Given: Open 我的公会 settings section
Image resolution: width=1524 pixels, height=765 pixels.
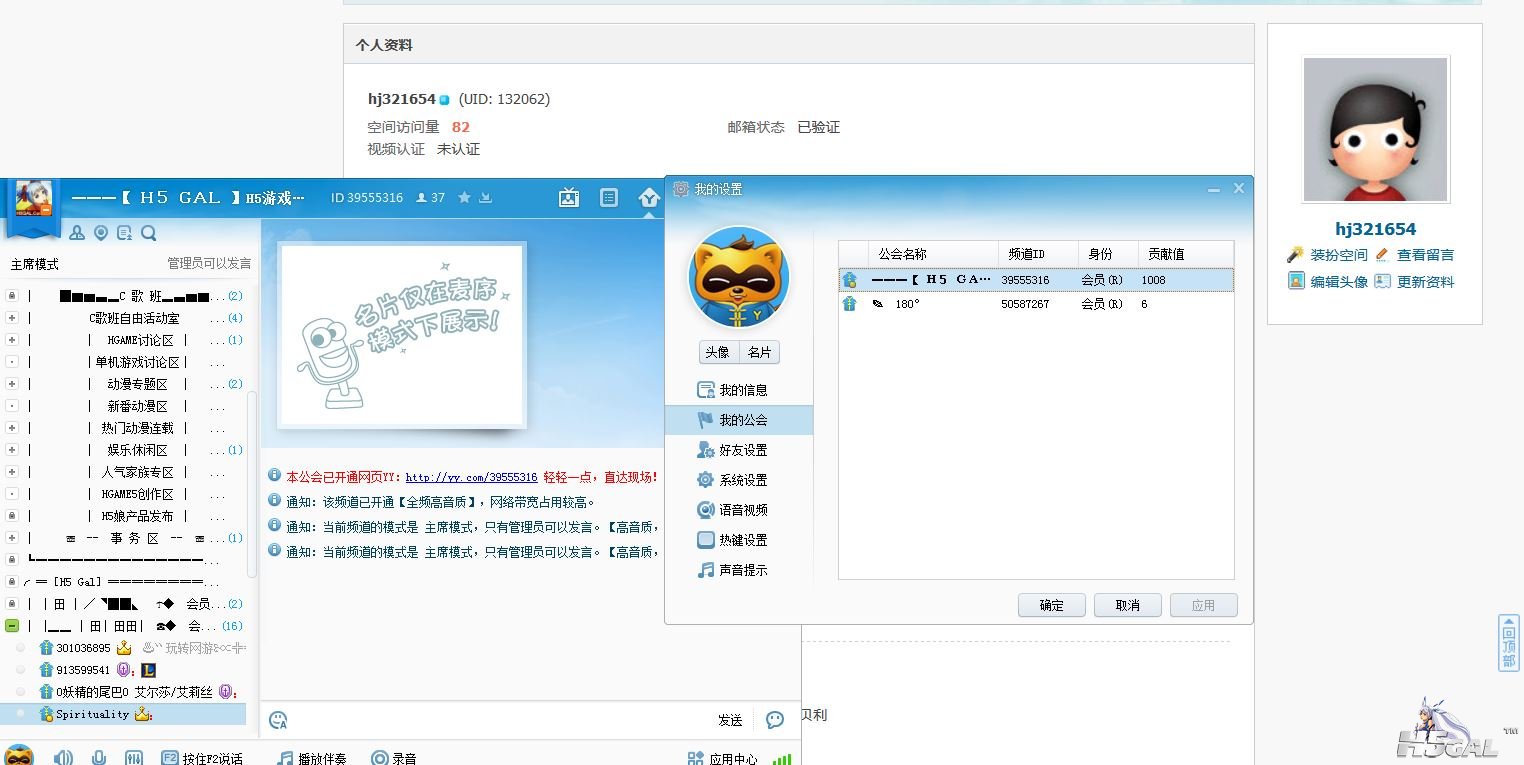Looking at the screenshot, I should coord(739,420).
